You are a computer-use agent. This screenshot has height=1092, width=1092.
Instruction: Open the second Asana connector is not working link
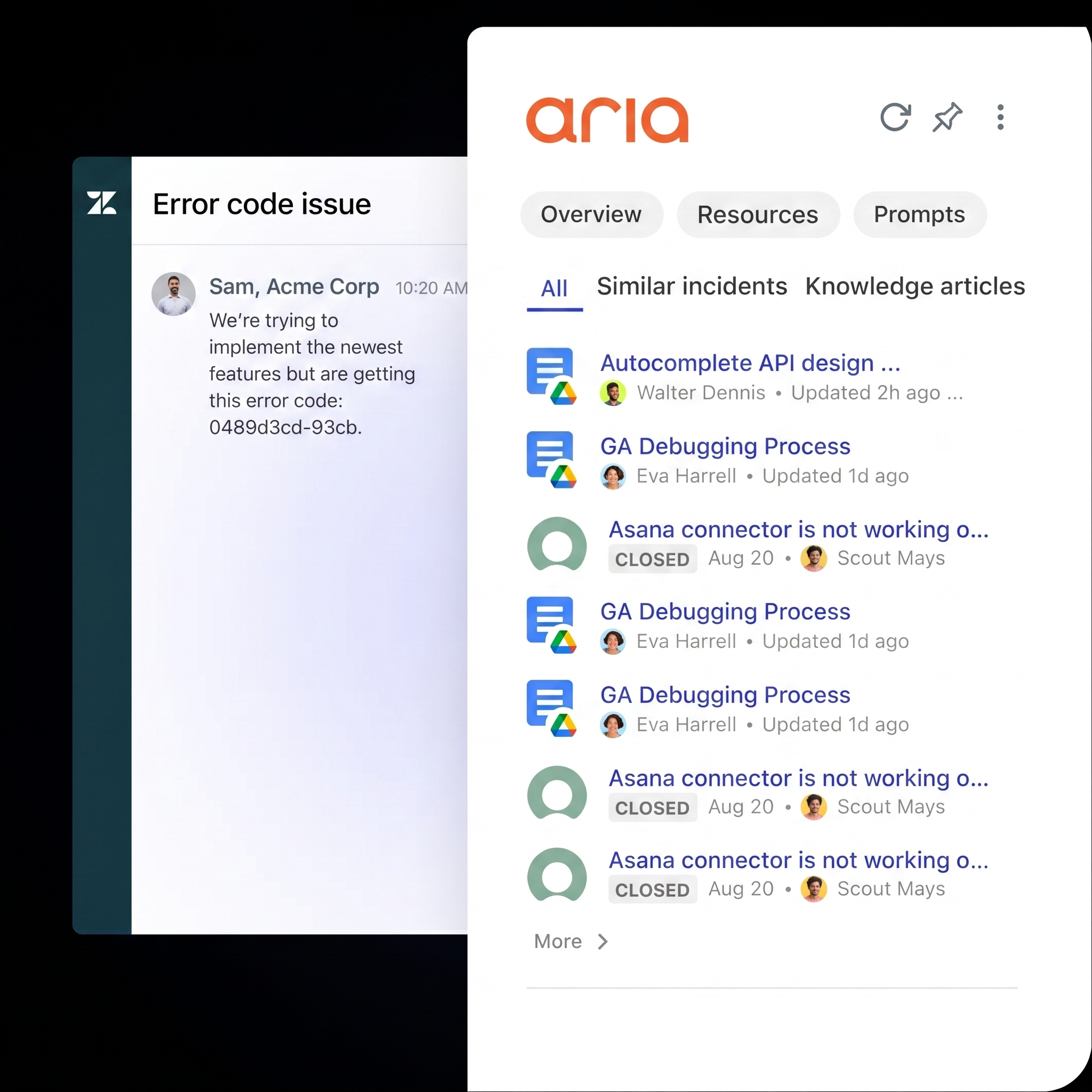click(x=799, y=778)
